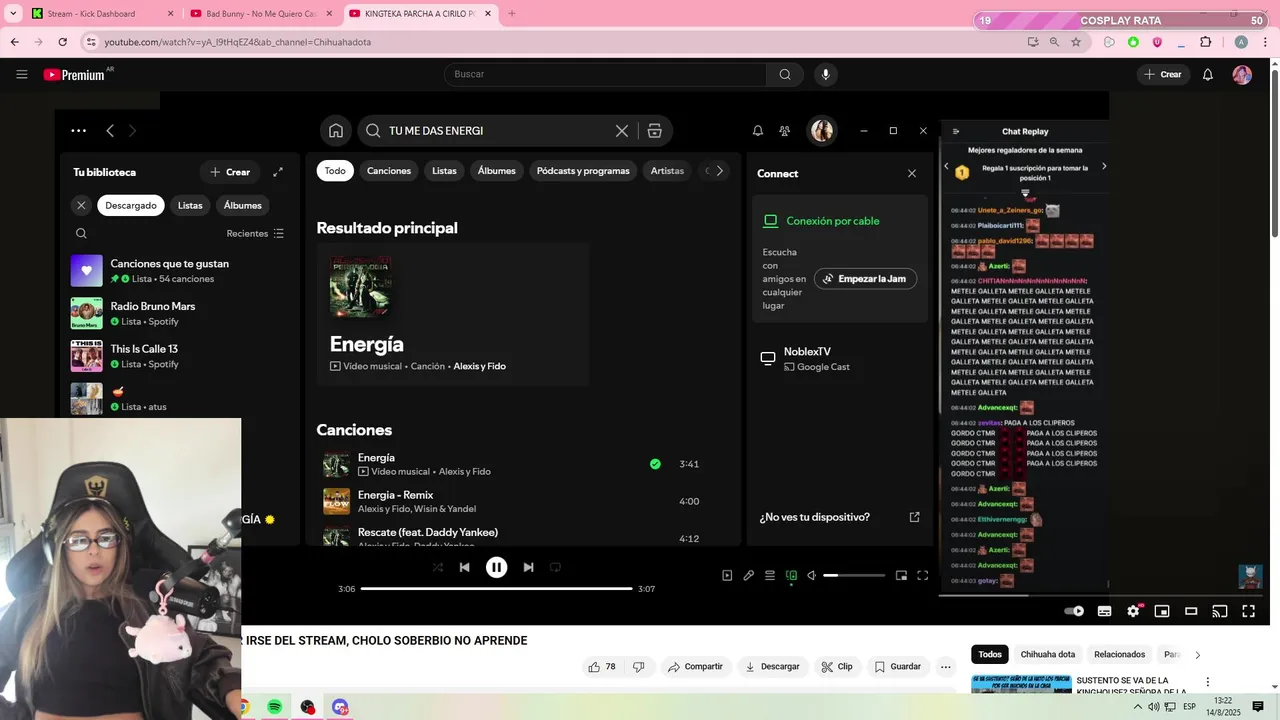This screenshot has width=1280, height=720.
Task: Open Spotify from Windows taskbar
Action: point(274,707)
